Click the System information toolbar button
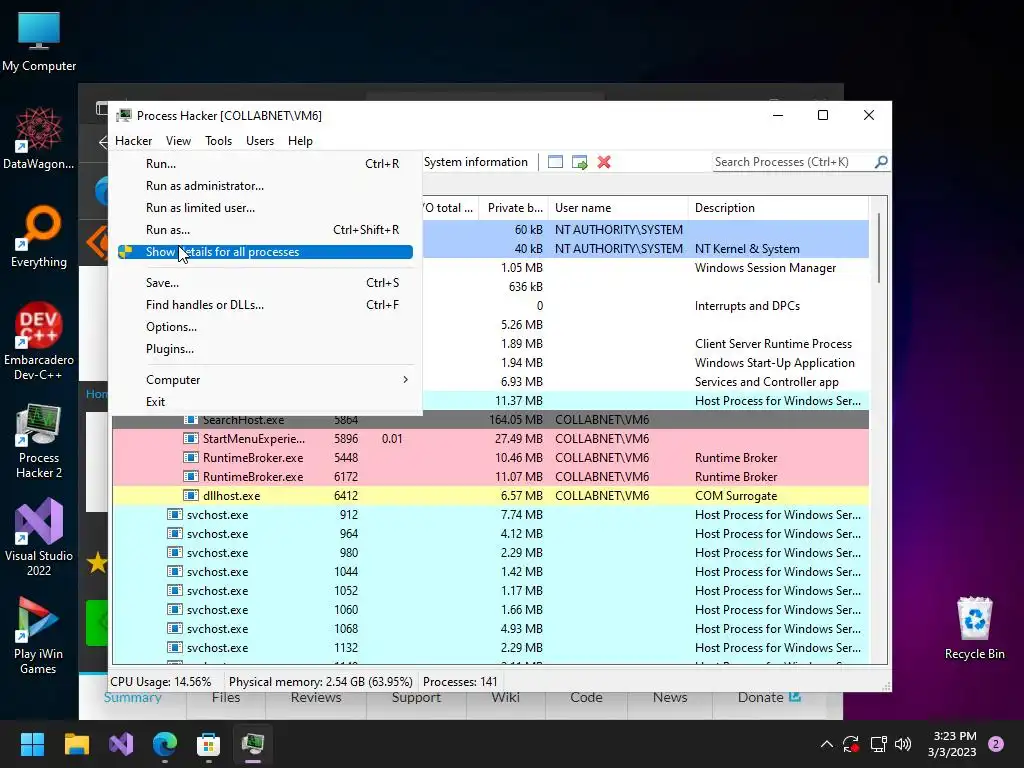This screenshot has height=768, width=1024. (475, 162)
